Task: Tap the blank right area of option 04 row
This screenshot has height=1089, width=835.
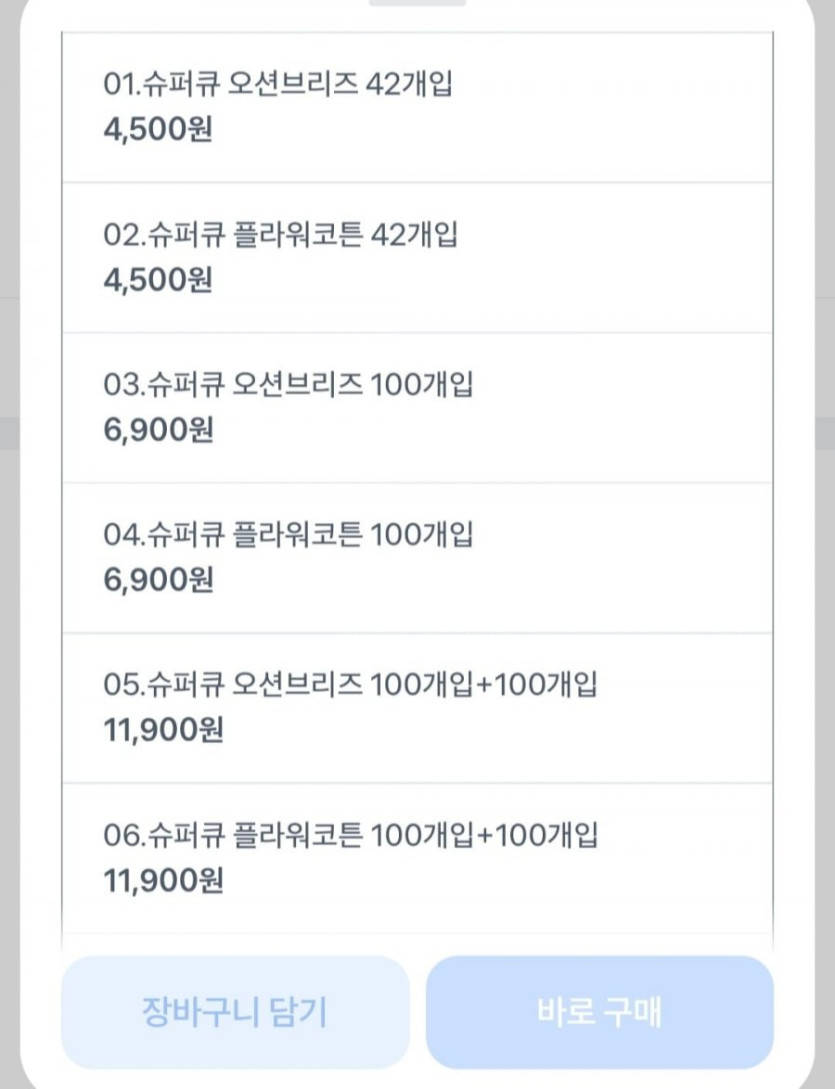Action: [650, 558]
